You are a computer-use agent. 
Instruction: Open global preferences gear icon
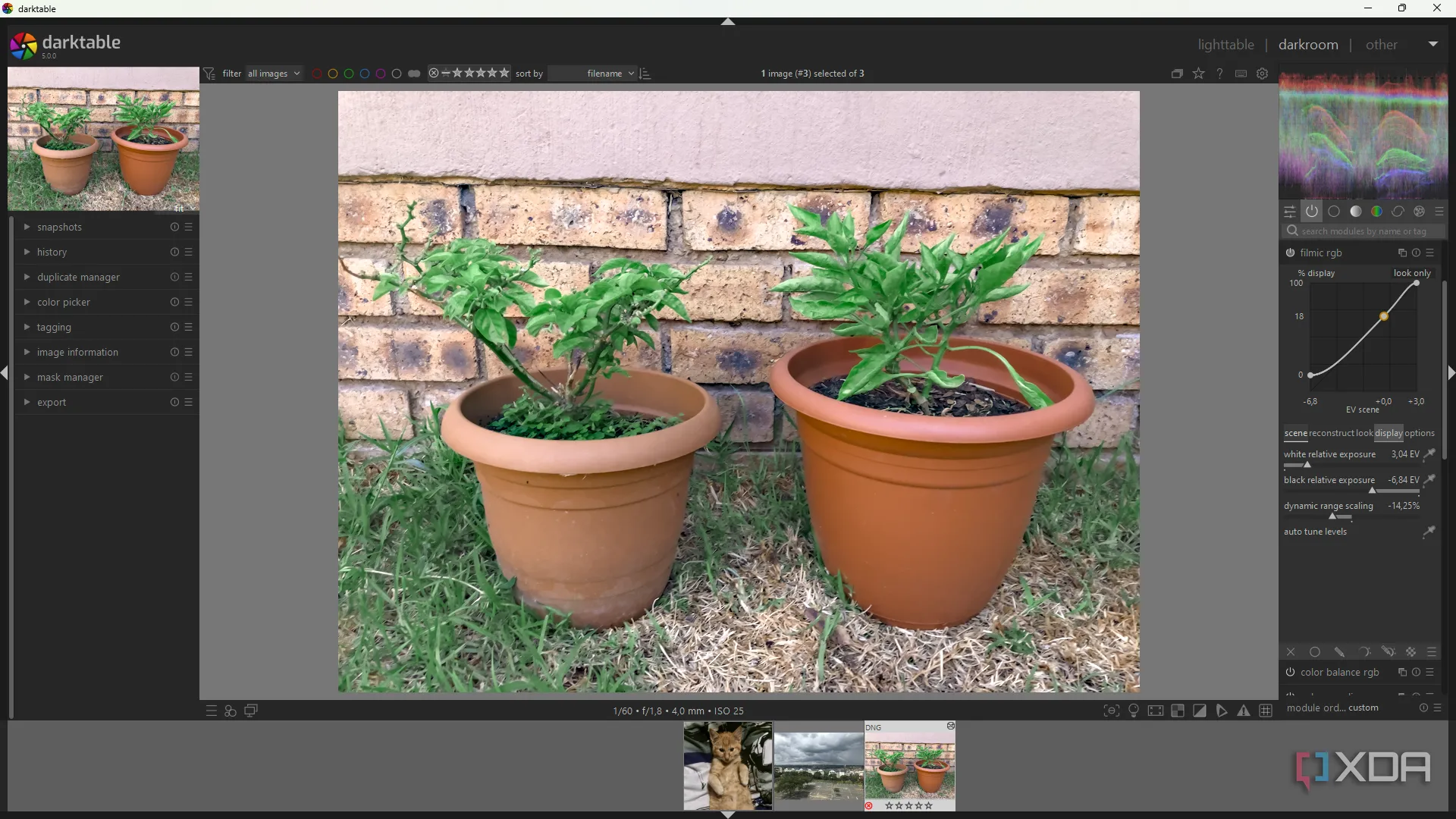tap(1263, 74)
